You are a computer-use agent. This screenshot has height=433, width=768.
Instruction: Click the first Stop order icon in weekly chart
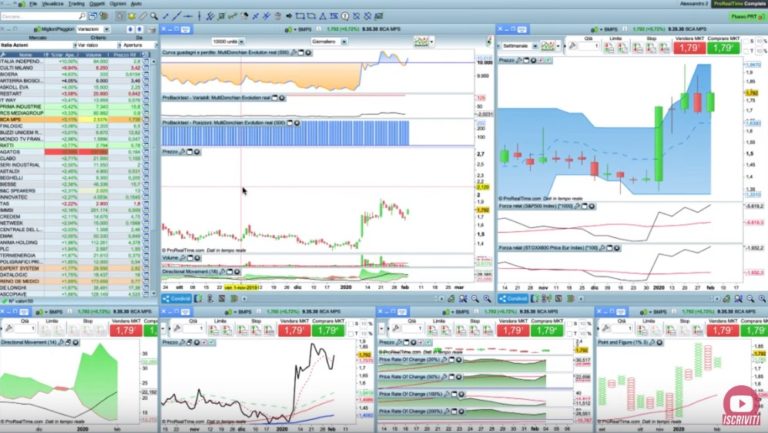pyautogui.click(x=637, y=47)
